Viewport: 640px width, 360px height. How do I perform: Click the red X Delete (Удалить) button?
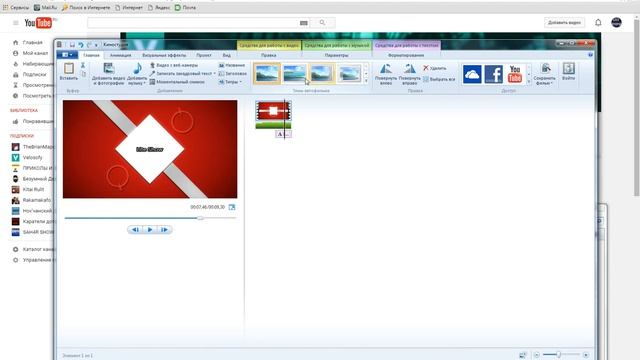pyautogui.click(x=435, y=68)
